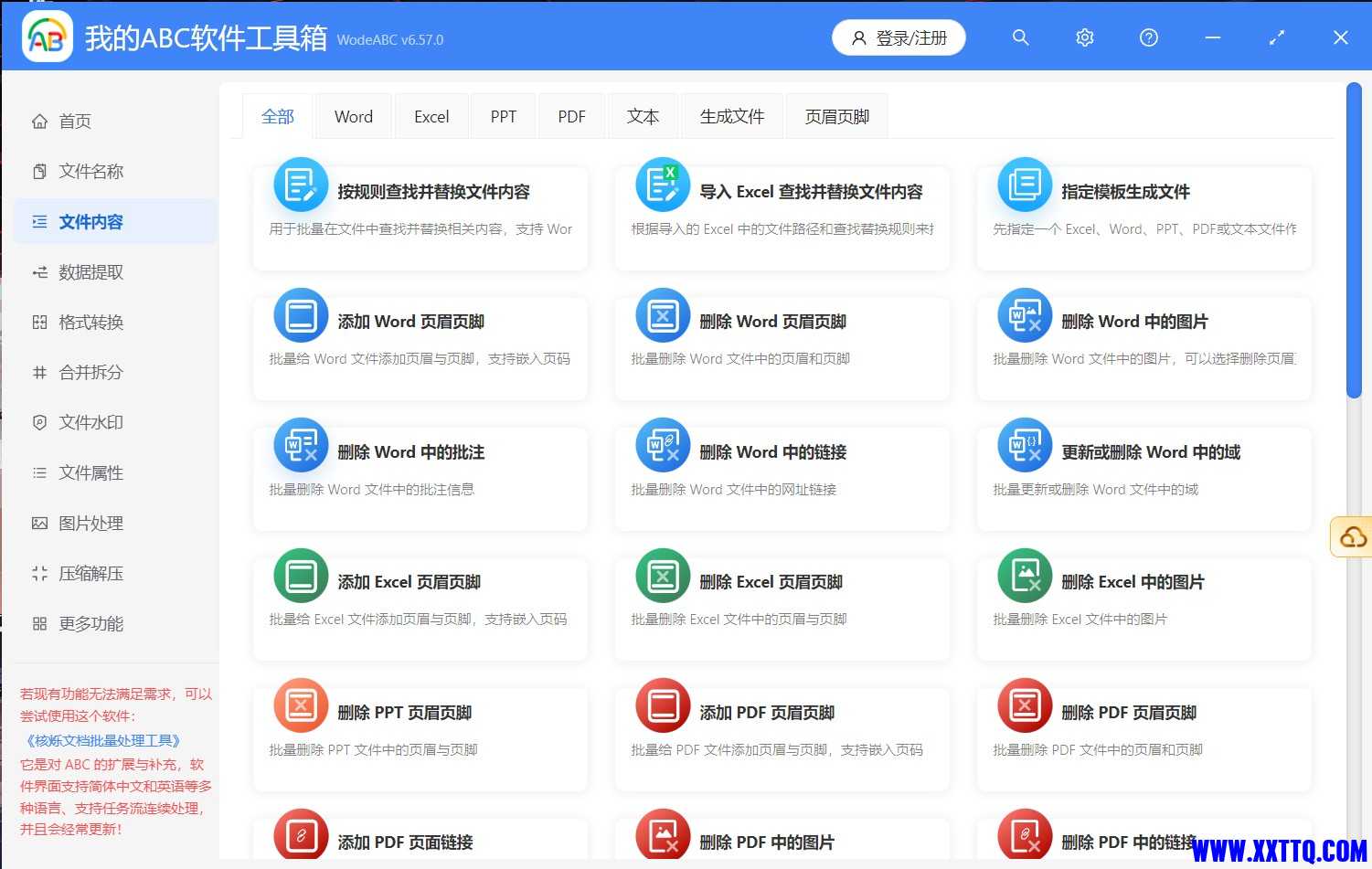Switch to the PPT tab
This screenshot has width=1372, height=869.
coord(503,116)
